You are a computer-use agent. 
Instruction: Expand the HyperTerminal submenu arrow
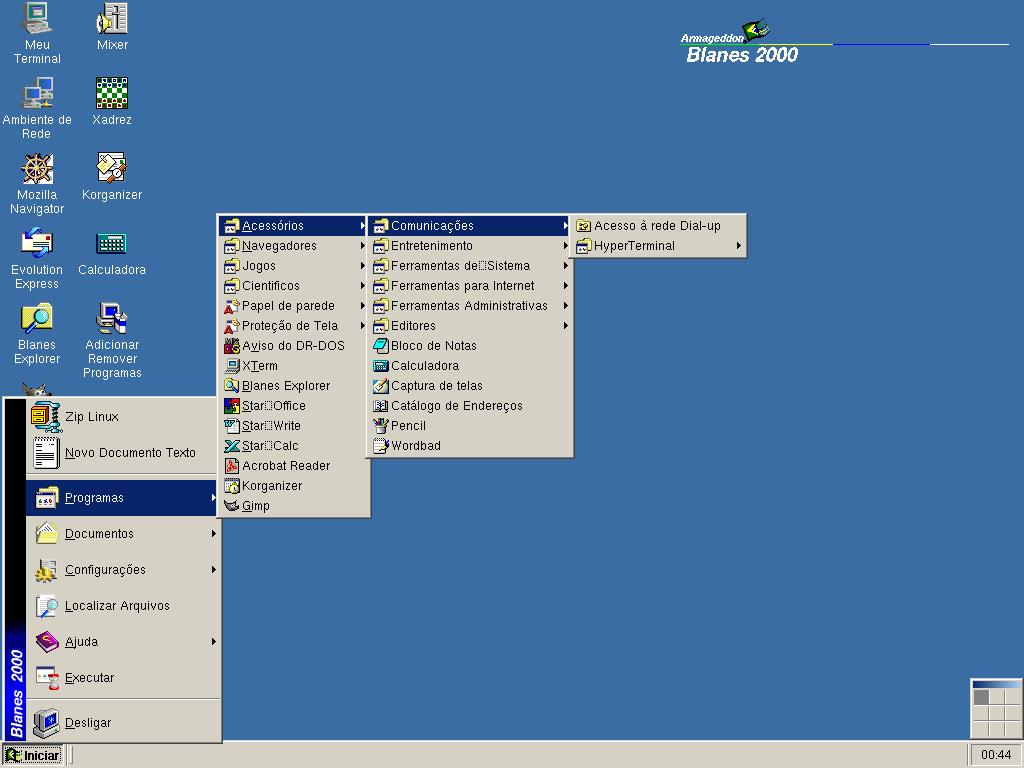pos(739,246)
